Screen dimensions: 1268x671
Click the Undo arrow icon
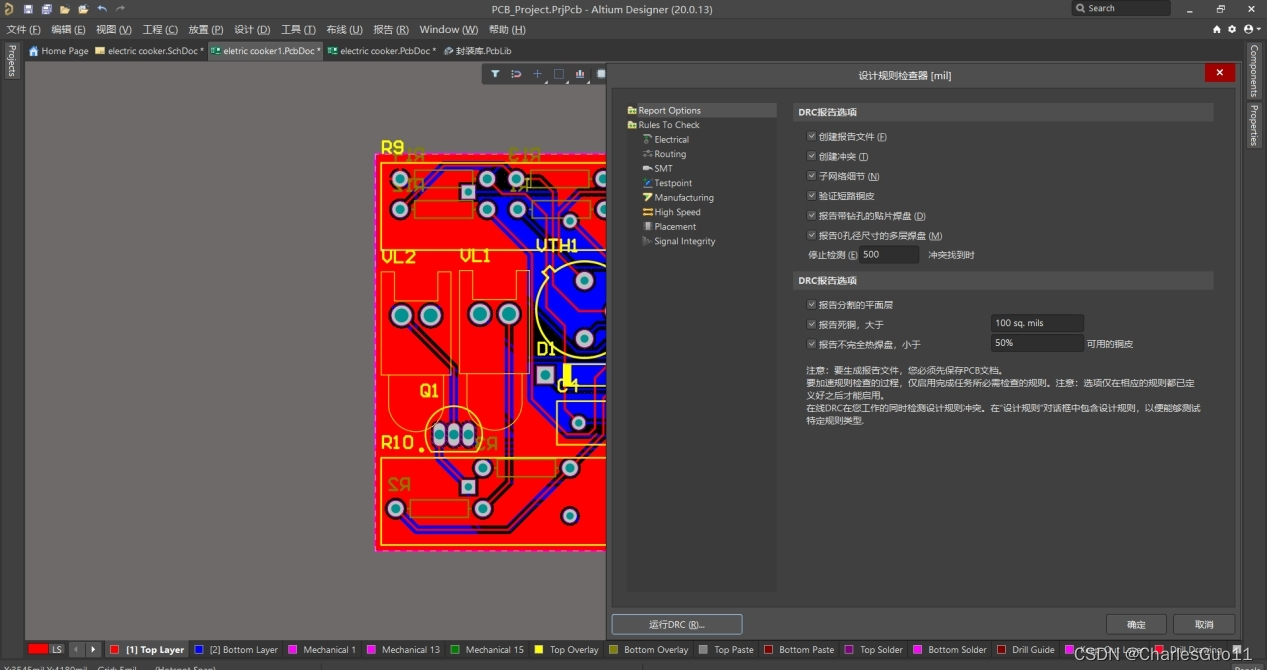tap(101, 9)
